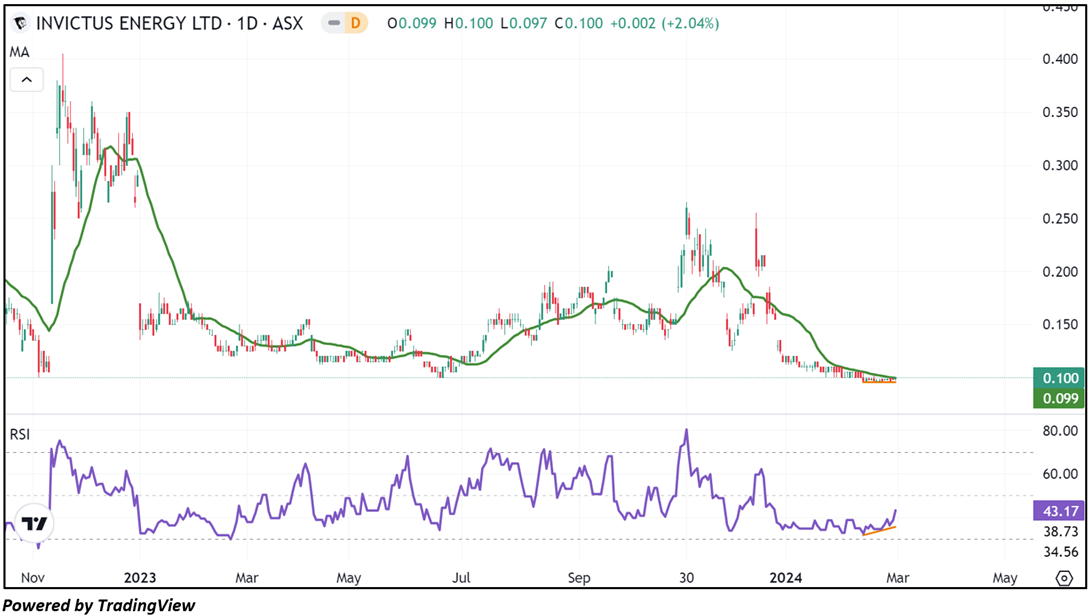Click the 'Sep' time axis label
The height and width of the screenshot is (616, 1090).
point(579,578)
